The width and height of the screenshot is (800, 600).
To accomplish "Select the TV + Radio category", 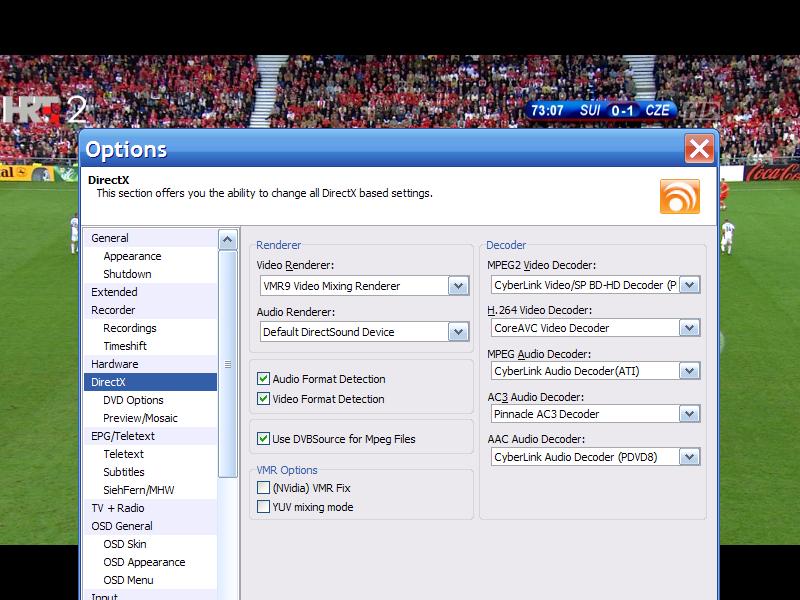I will click(x=151, y=508).
